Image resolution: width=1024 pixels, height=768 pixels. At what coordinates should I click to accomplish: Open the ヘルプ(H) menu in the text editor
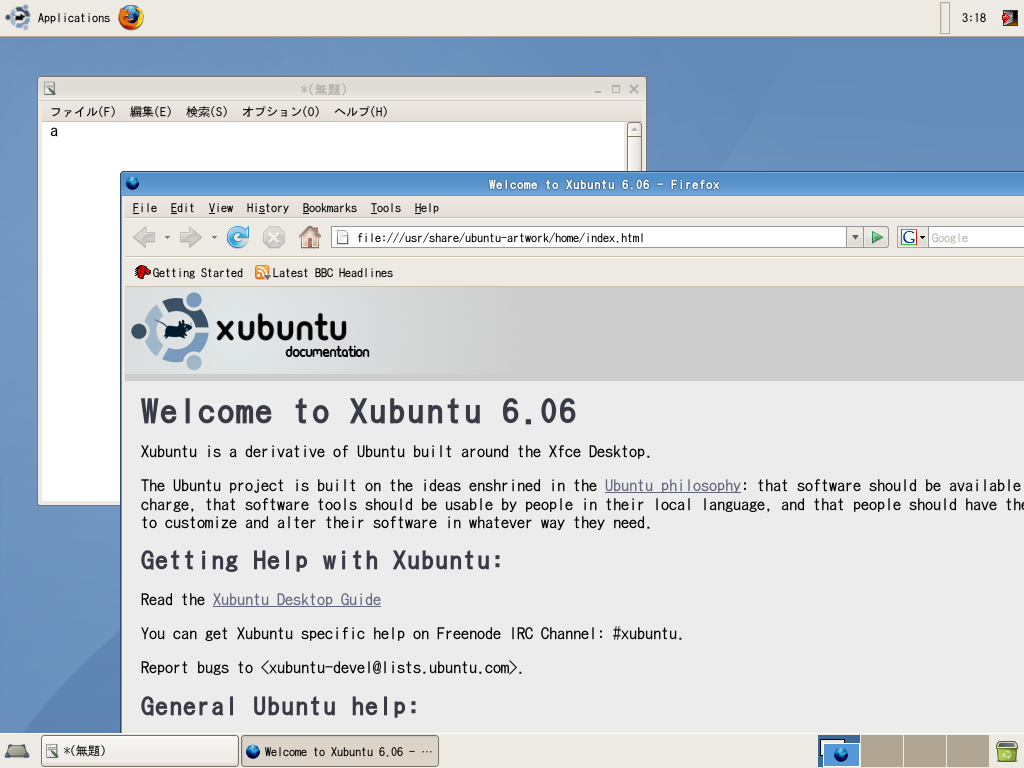[360, 112]
